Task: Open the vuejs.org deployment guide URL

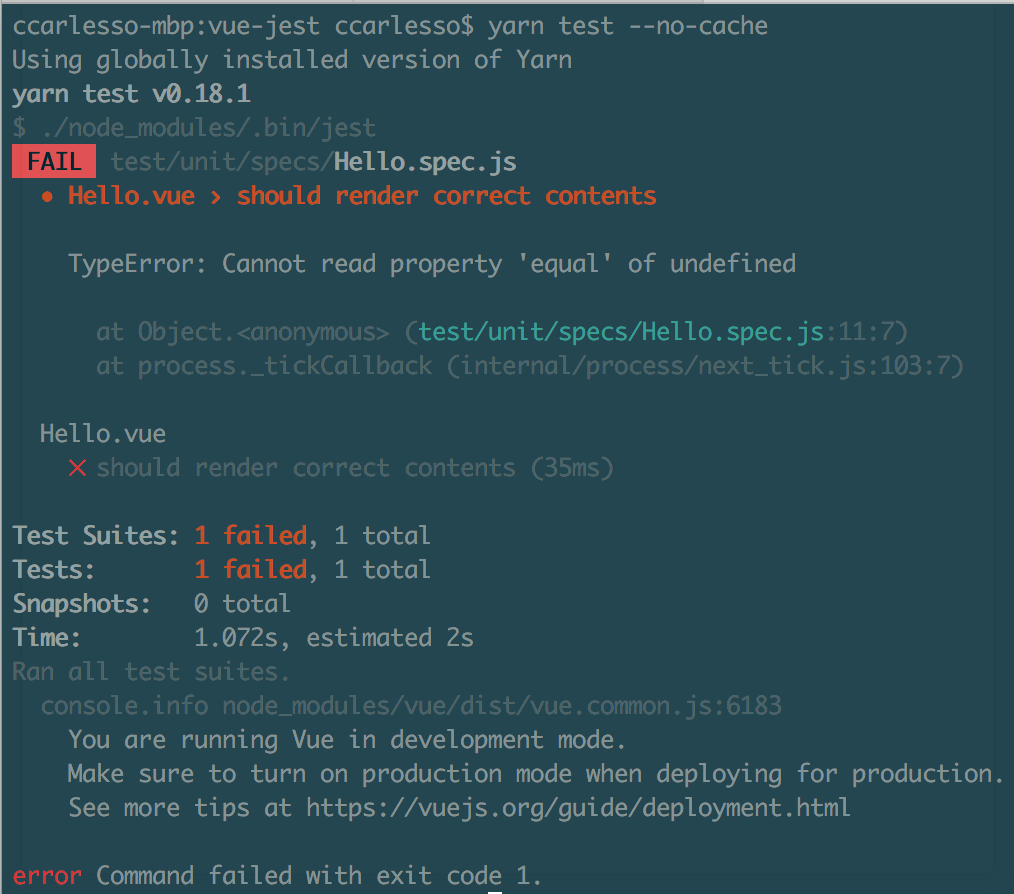Action: pos(578,807)
